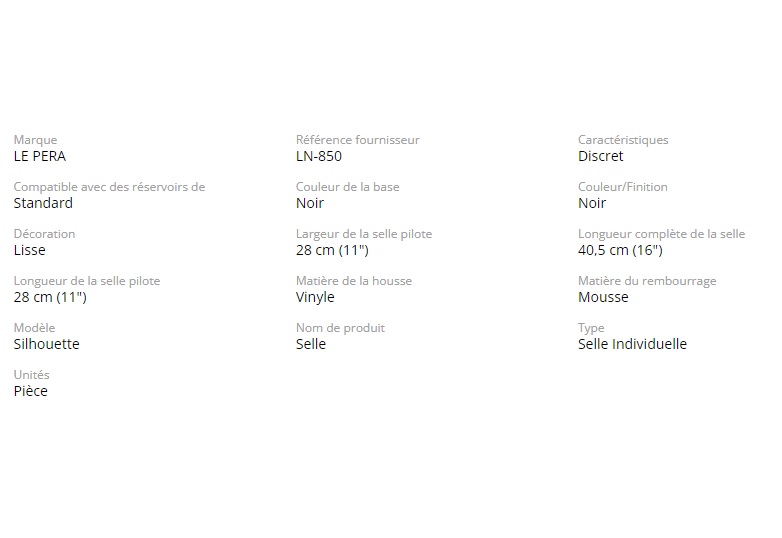Click the Silhouette model value
Screen dimensions: 782x538
coord(46,344)
